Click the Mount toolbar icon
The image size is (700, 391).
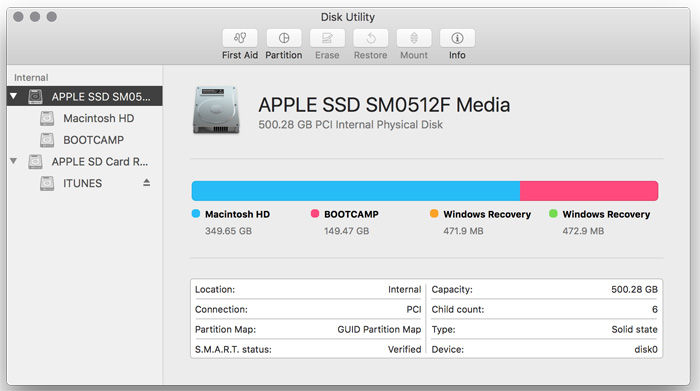[x=414, y=38]
